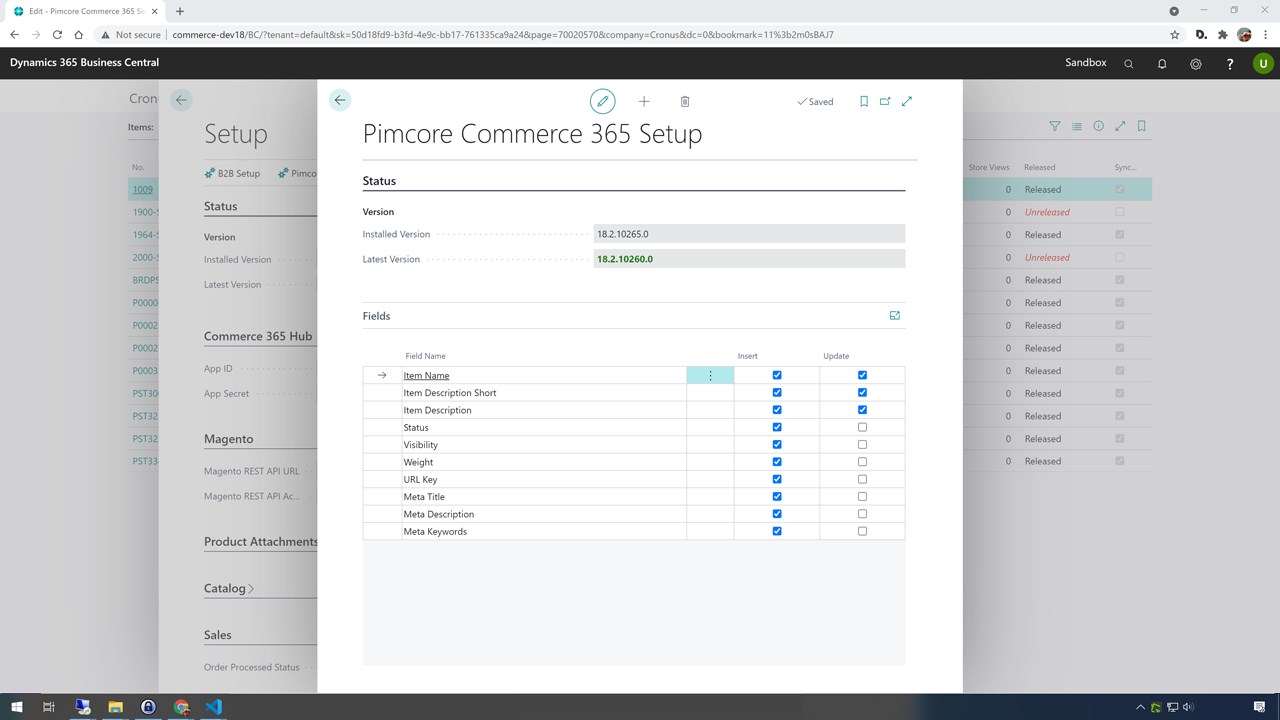Open the notifications bell
Screen dimensions: 1280x720
(1162, 63)
